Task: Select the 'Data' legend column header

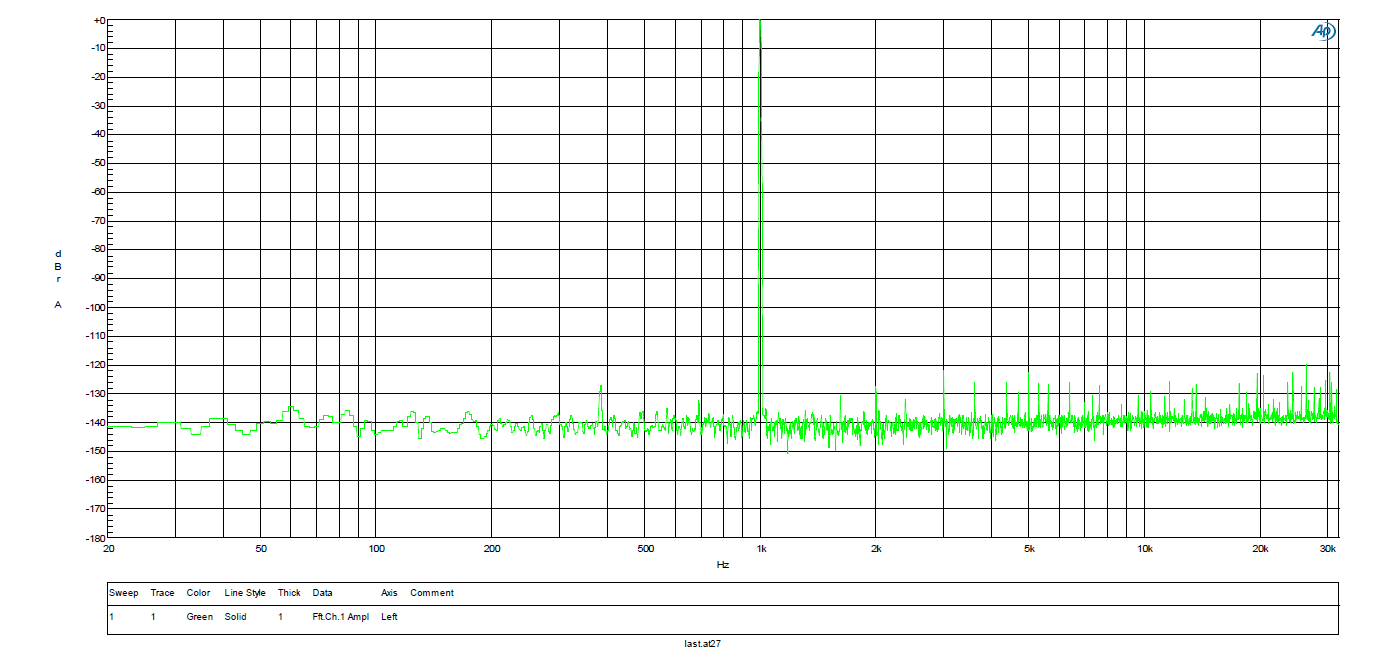Action: [322, 593]
